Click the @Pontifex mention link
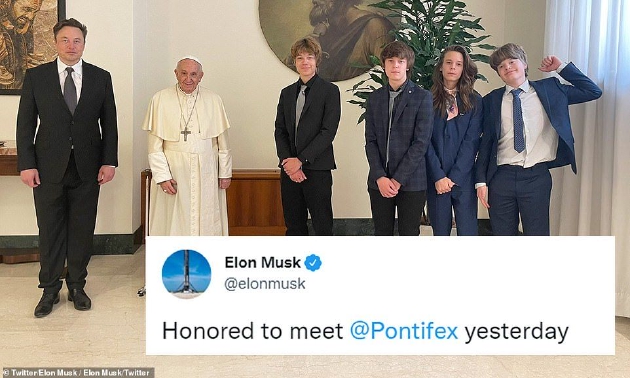 [x=404, y=331]
